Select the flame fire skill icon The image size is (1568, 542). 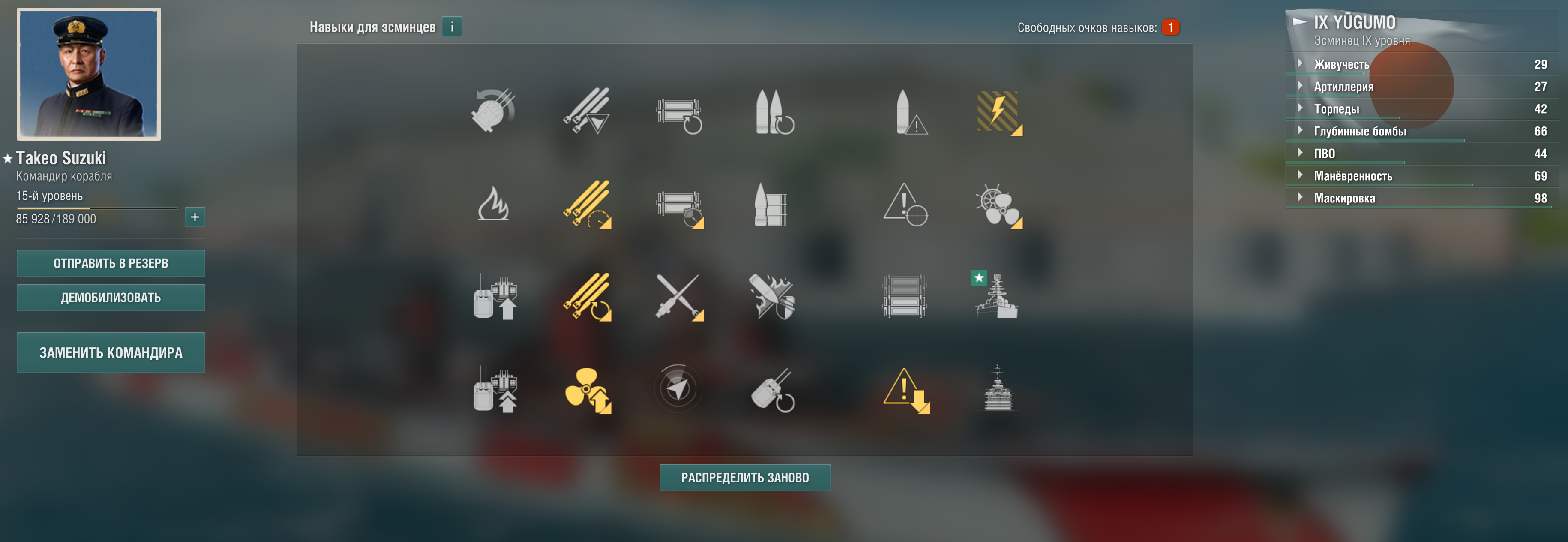coord(493,204)
